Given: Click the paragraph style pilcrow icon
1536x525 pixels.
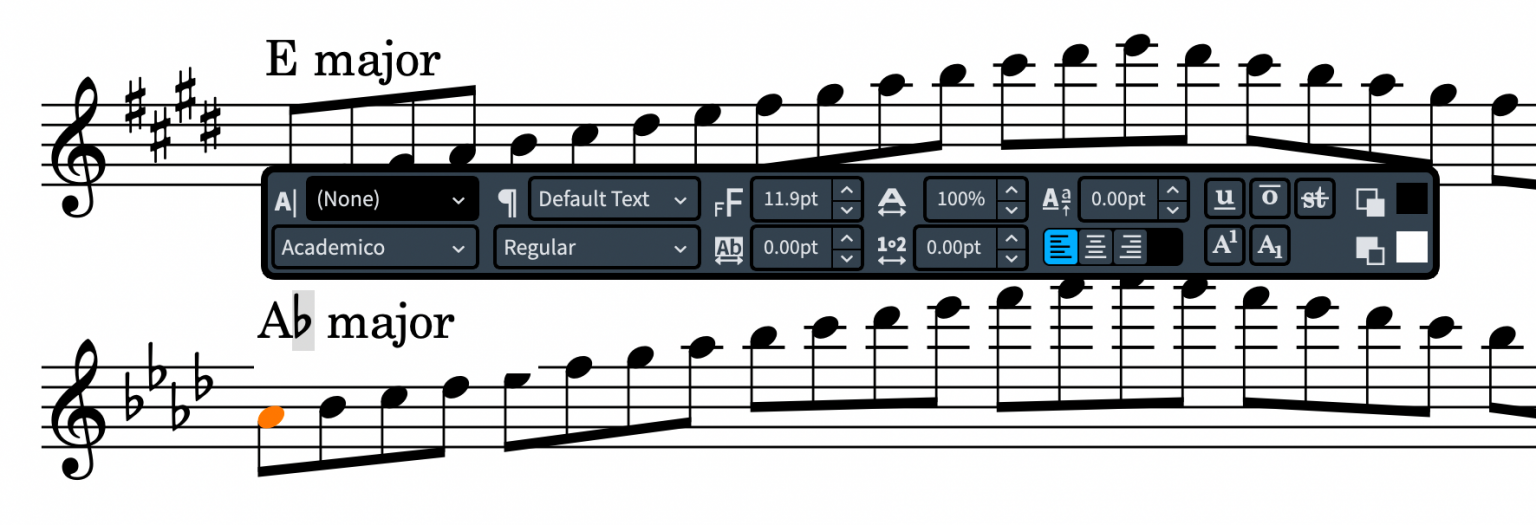Looking at the screenshot, I should (x=508, y=200).
